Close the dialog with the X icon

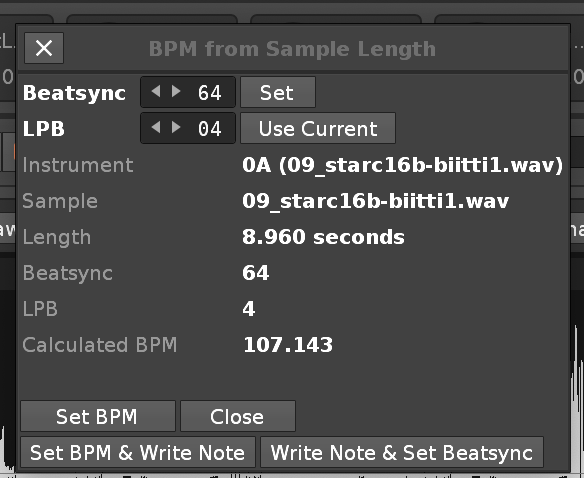[44, 48]
